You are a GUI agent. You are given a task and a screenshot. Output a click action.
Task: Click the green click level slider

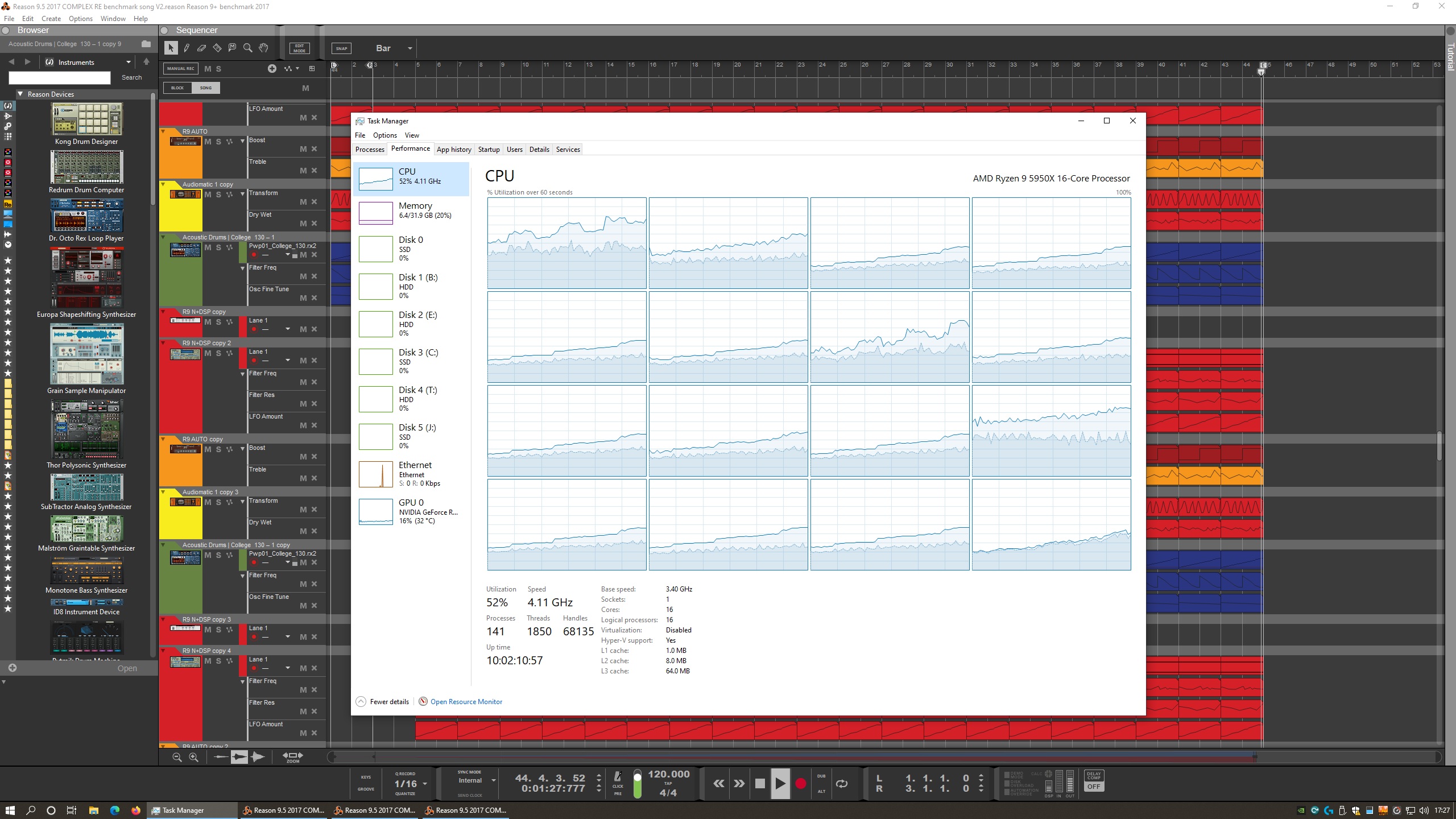click(x=638, y=785)
